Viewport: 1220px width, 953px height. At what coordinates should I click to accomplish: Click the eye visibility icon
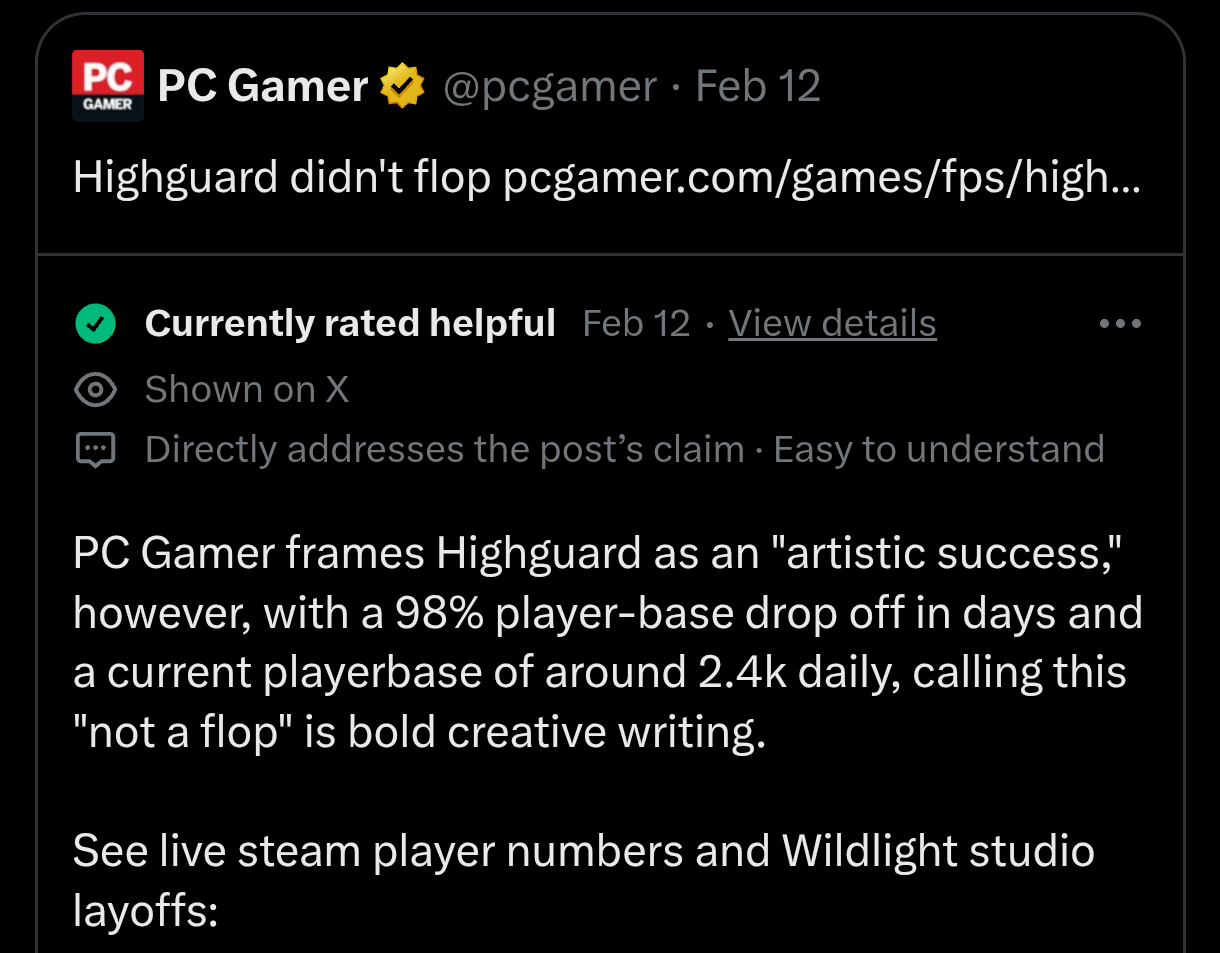coord(96,389)
